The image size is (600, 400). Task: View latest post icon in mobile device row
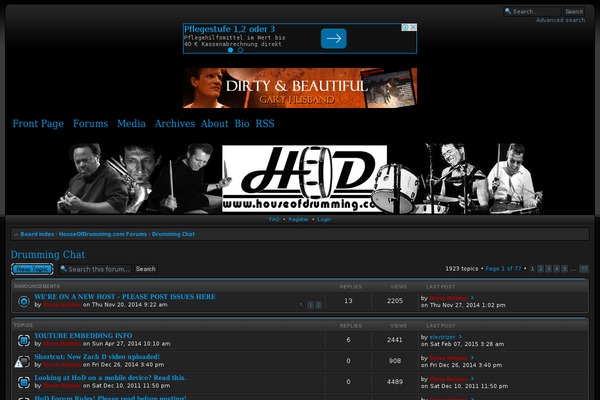click(472, 379)
